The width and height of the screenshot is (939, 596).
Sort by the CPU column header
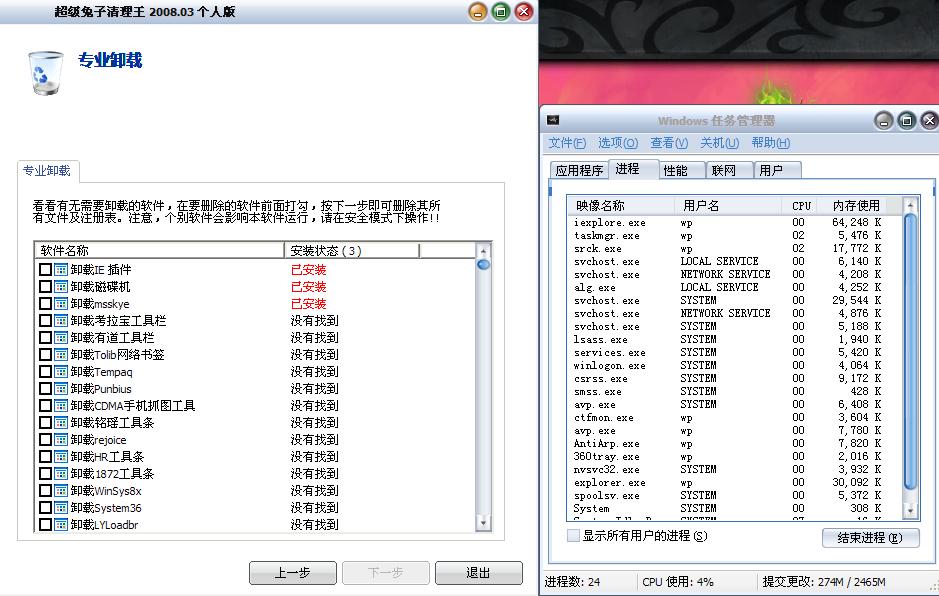tap(801, 205)
